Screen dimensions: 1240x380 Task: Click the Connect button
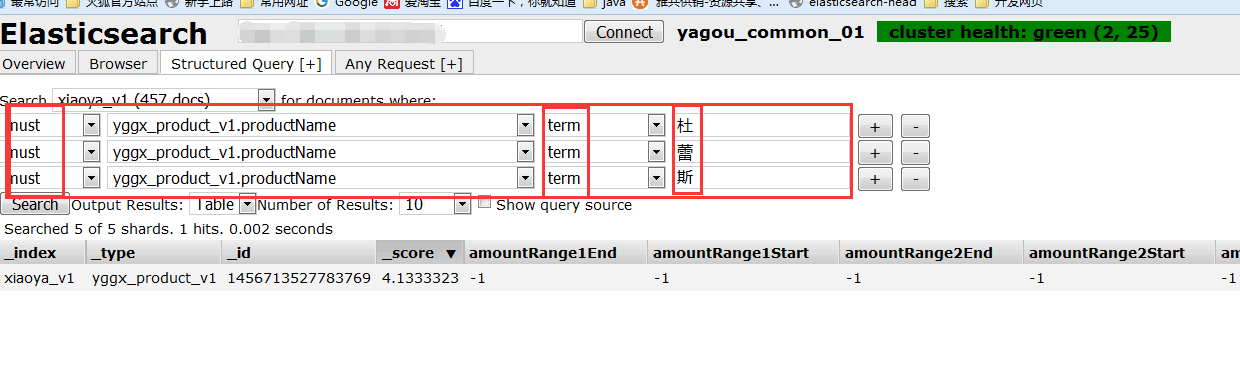coord(624,32)
